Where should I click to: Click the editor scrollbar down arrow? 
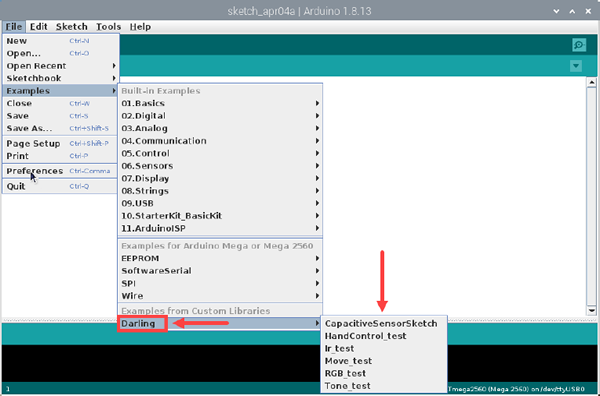[x=592, y=310]
